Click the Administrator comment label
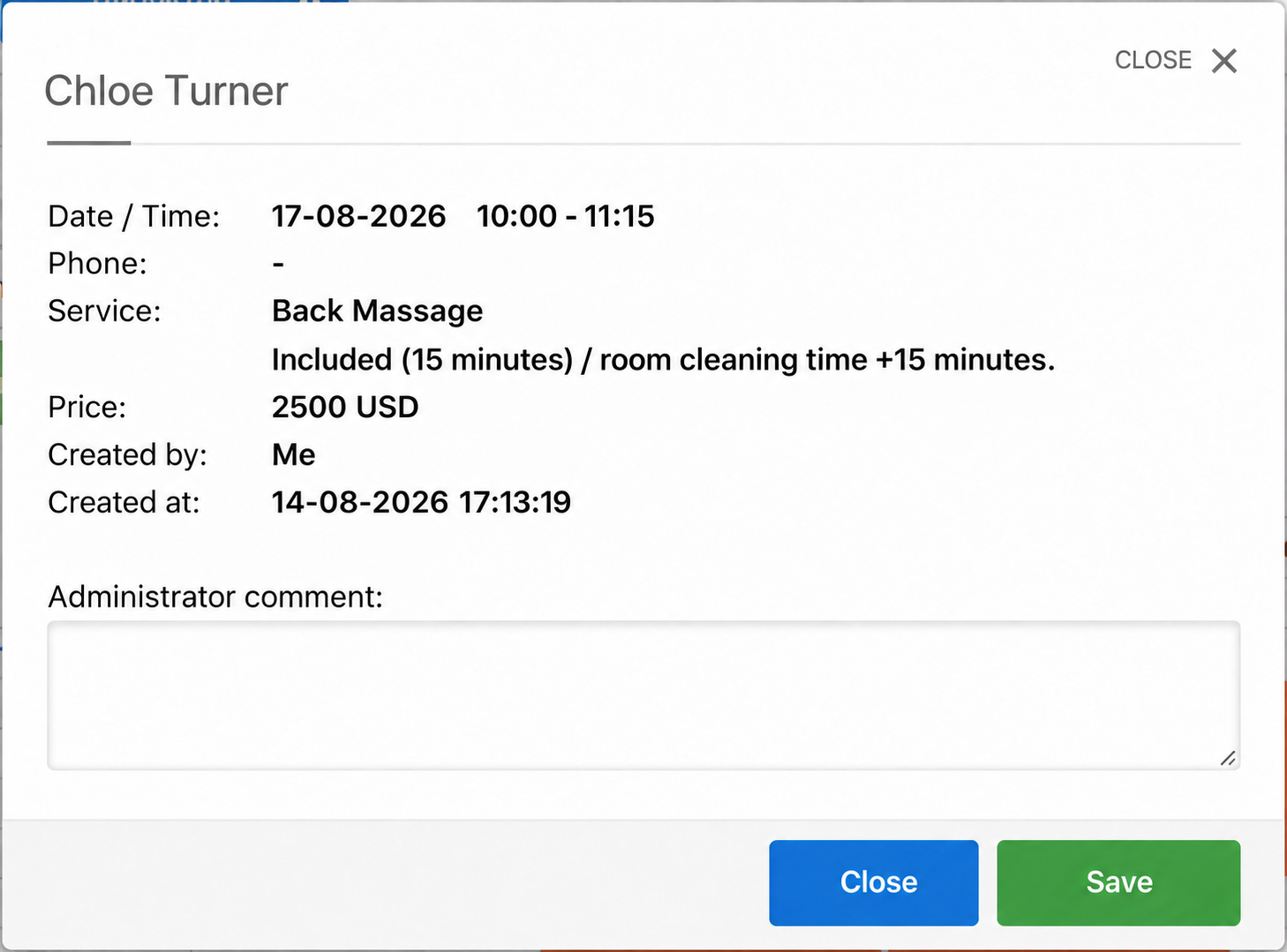The height and width of the screenshot is (952, 1287). [215, 597]
